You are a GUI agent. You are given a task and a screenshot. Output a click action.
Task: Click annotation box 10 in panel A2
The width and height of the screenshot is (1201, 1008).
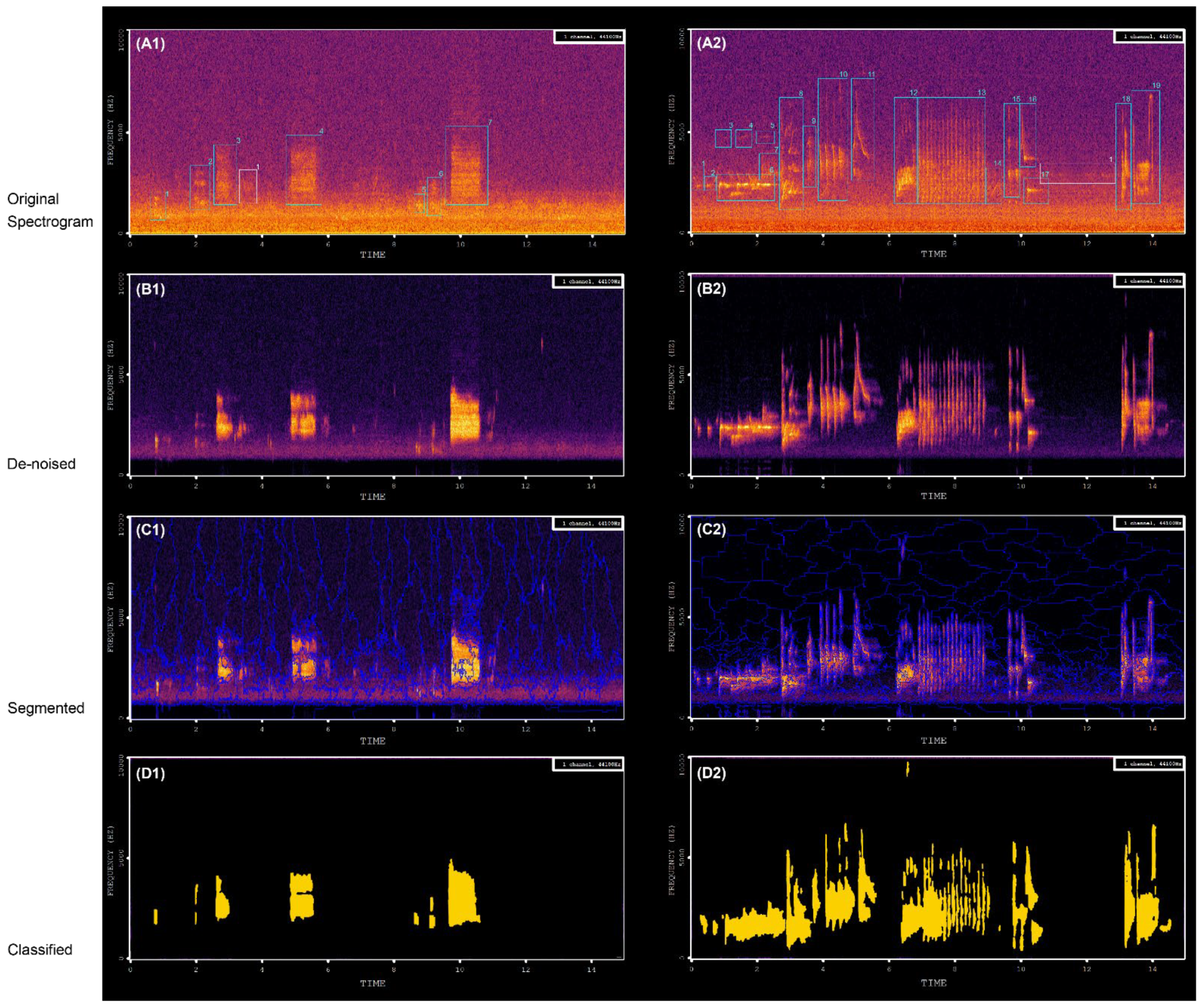click(832, 139)
